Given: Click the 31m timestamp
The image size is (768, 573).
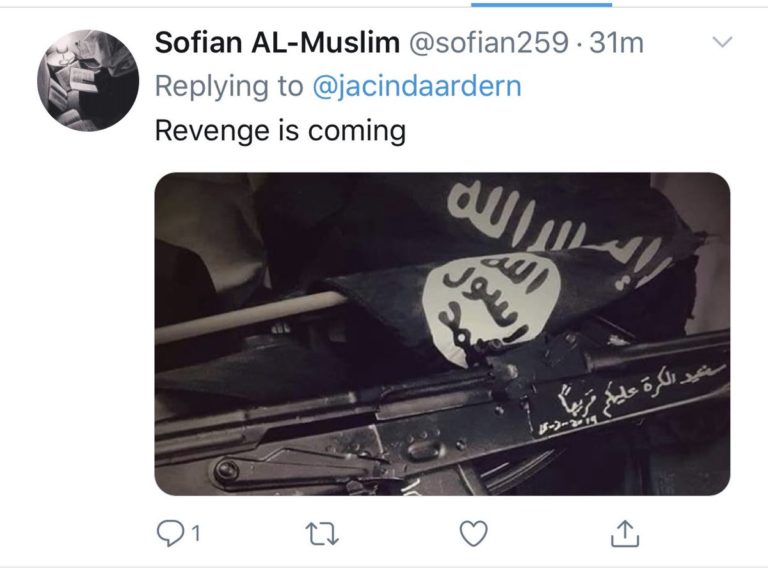Looking at the screenshot, I should point(616,43).
